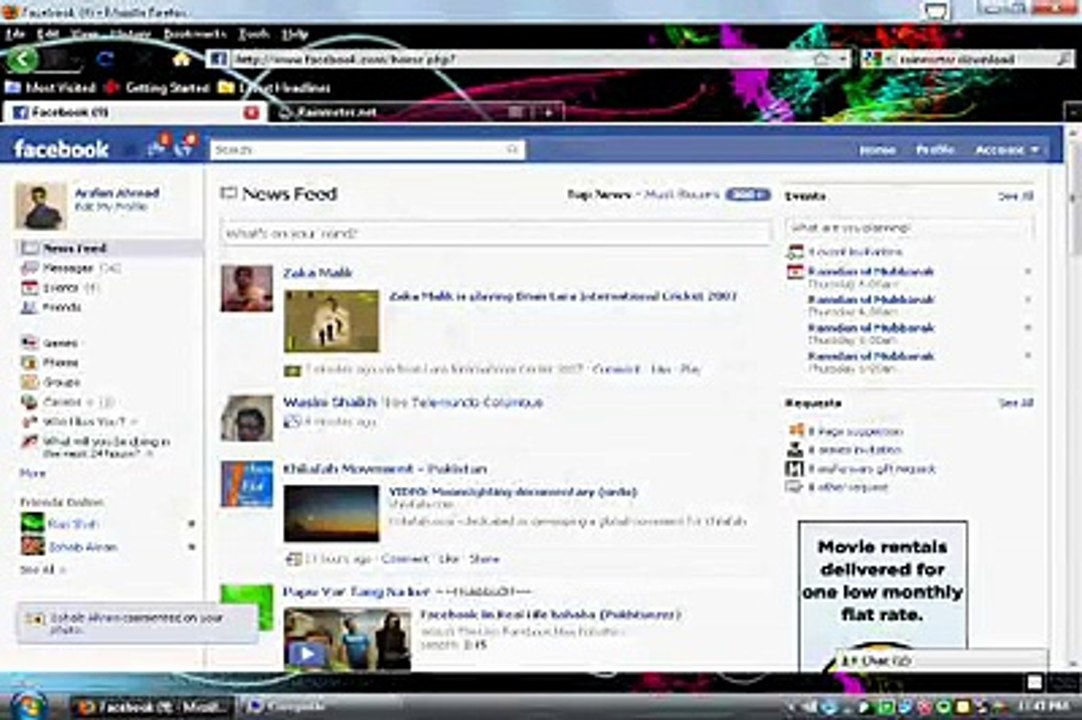Open the Zohaib Akram commented notification popup
1082x720 pixels.
[x=137, y=623]
